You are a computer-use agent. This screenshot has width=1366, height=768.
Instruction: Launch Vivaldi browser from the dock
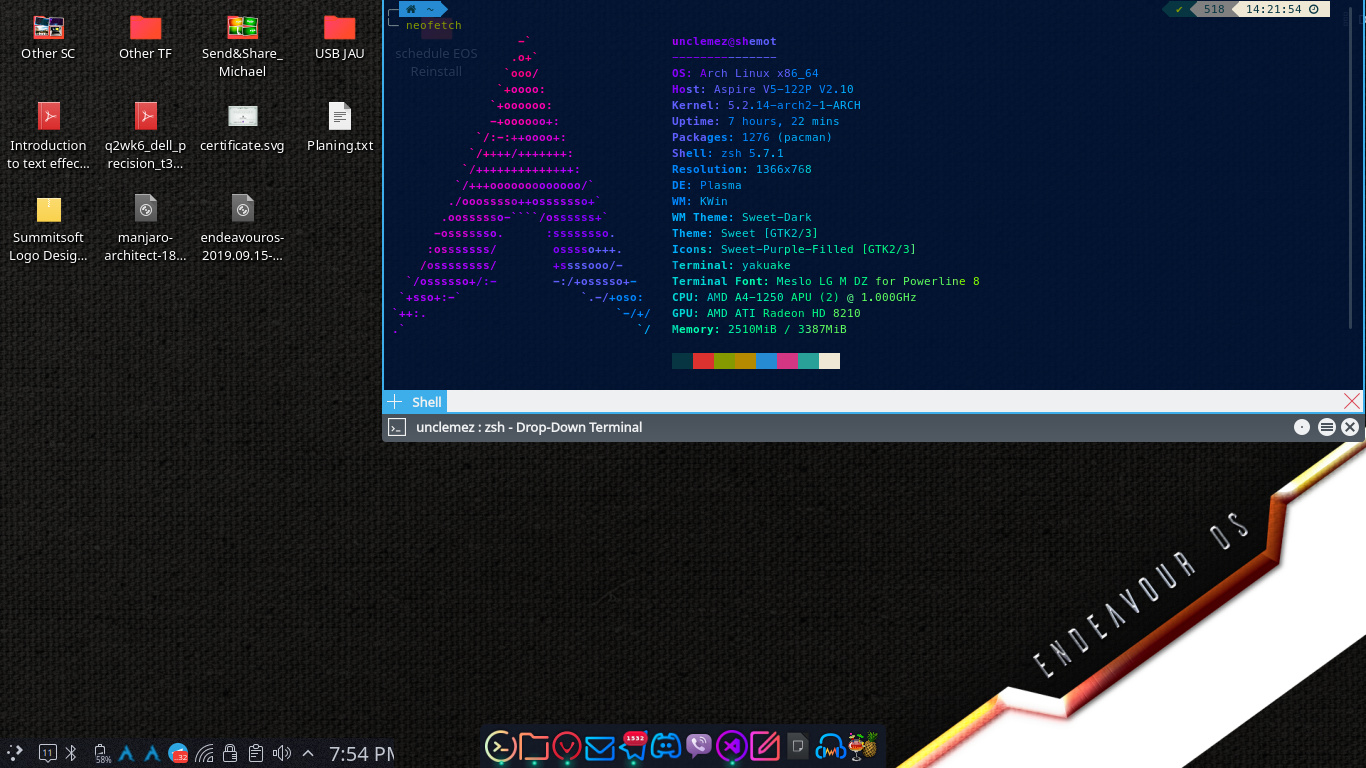(567, 746)
